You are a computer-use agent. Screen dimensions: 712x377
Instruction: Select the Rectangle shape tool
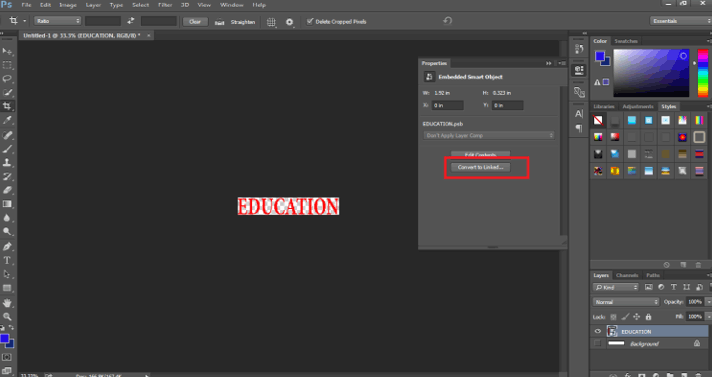7,288
